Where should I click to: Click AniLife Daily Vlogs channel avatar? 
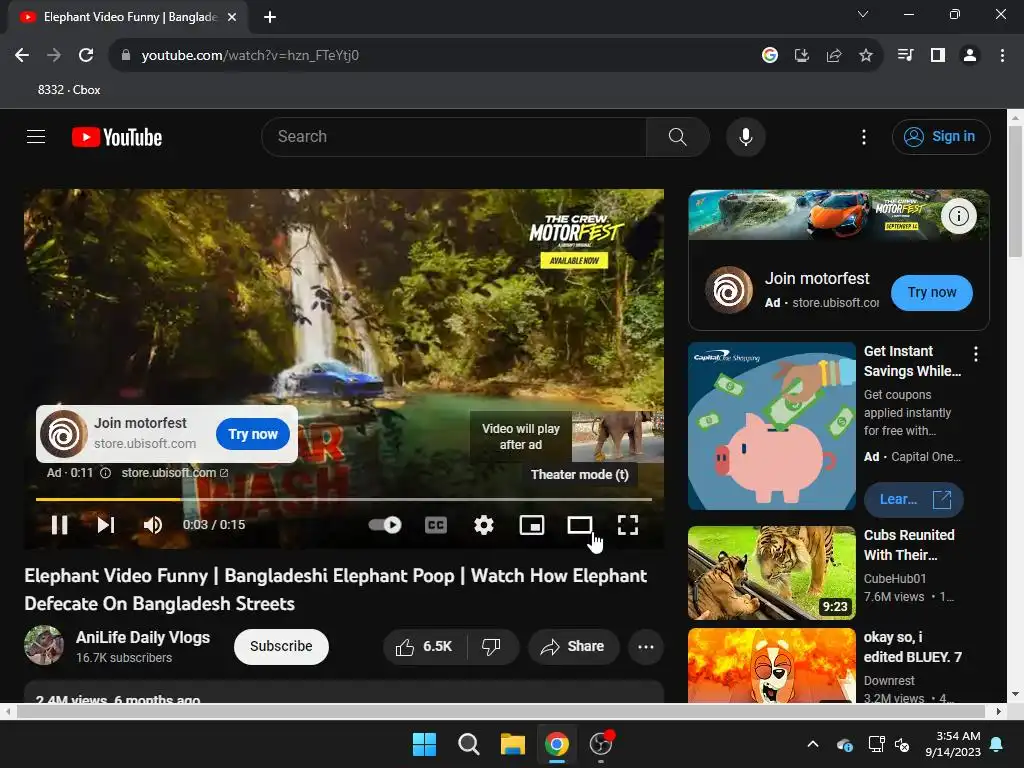point(44,645)
